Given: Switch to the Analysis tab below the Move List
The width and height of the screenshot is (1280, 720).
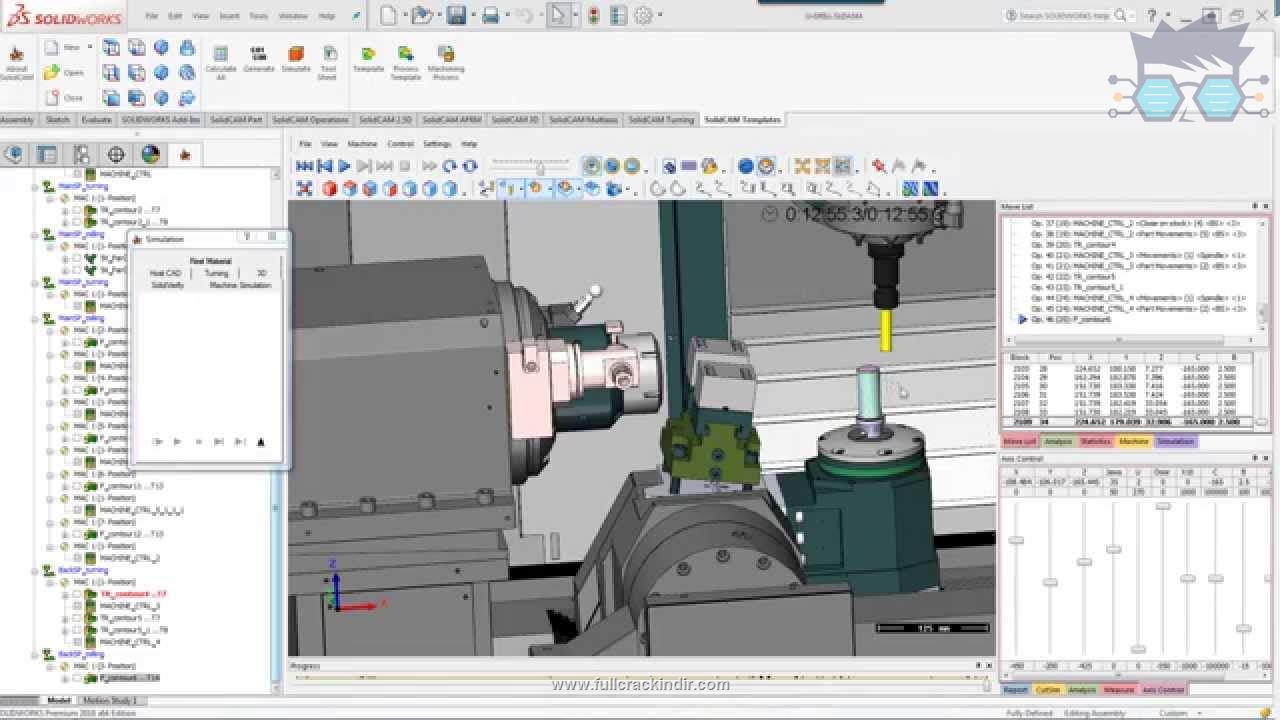Looking at the screenshot, I should pos(1057,441).
